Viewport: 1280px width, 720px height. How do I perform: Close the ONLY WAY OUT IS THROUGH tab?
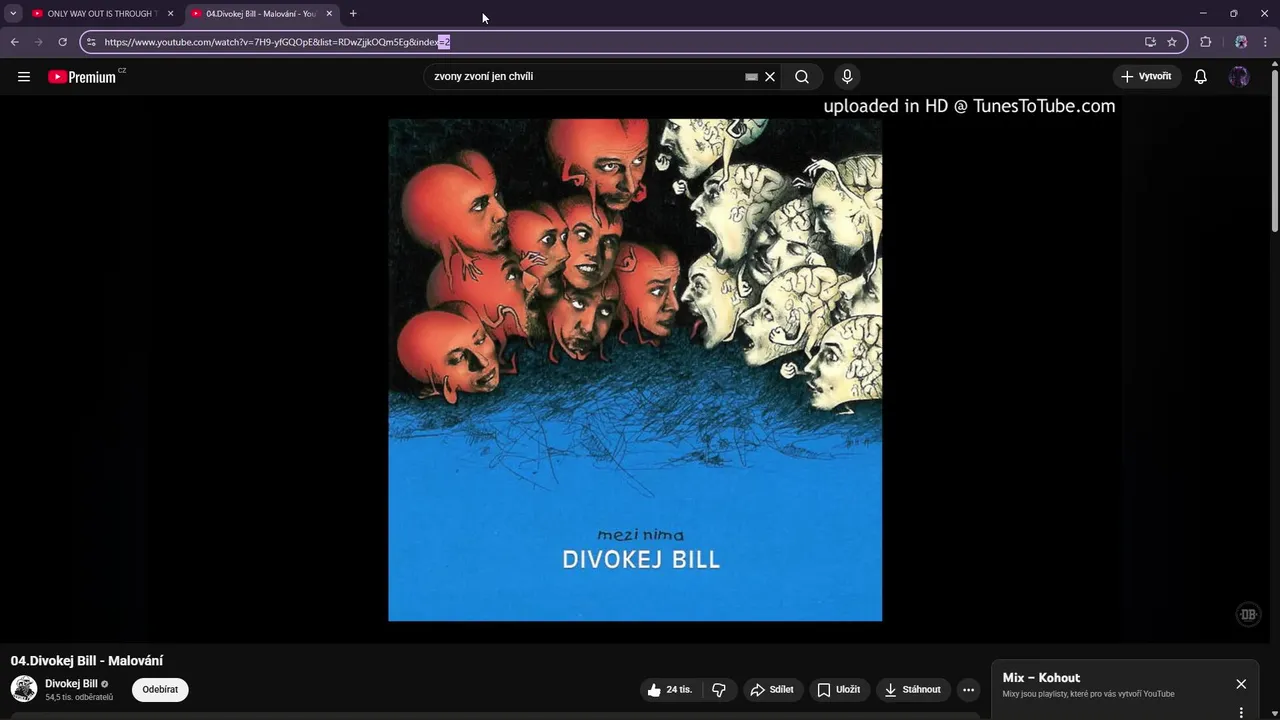pos(170,14)
